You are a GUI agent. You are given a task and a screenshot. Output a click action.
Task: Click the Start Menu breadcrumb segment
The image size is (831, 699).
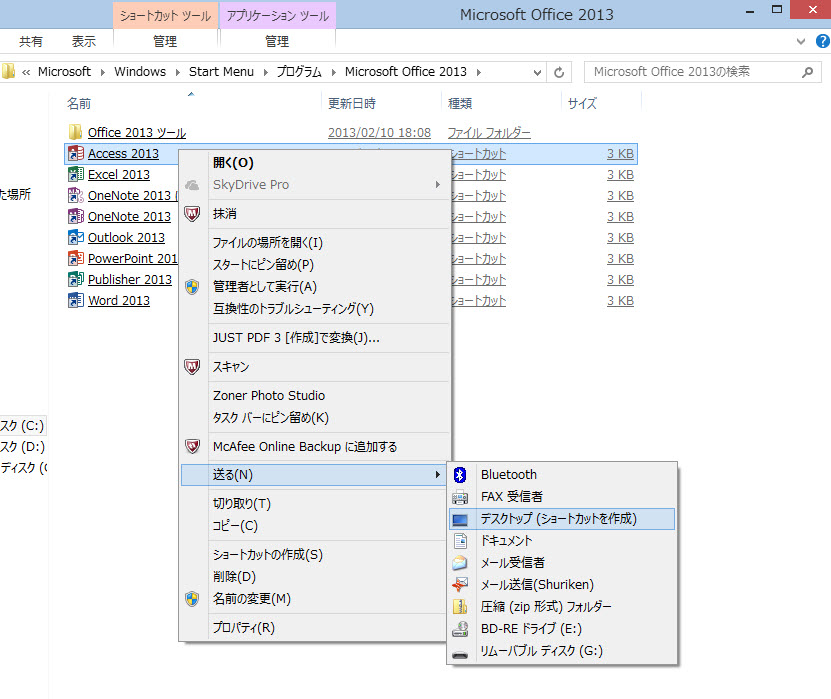point(222,72)
